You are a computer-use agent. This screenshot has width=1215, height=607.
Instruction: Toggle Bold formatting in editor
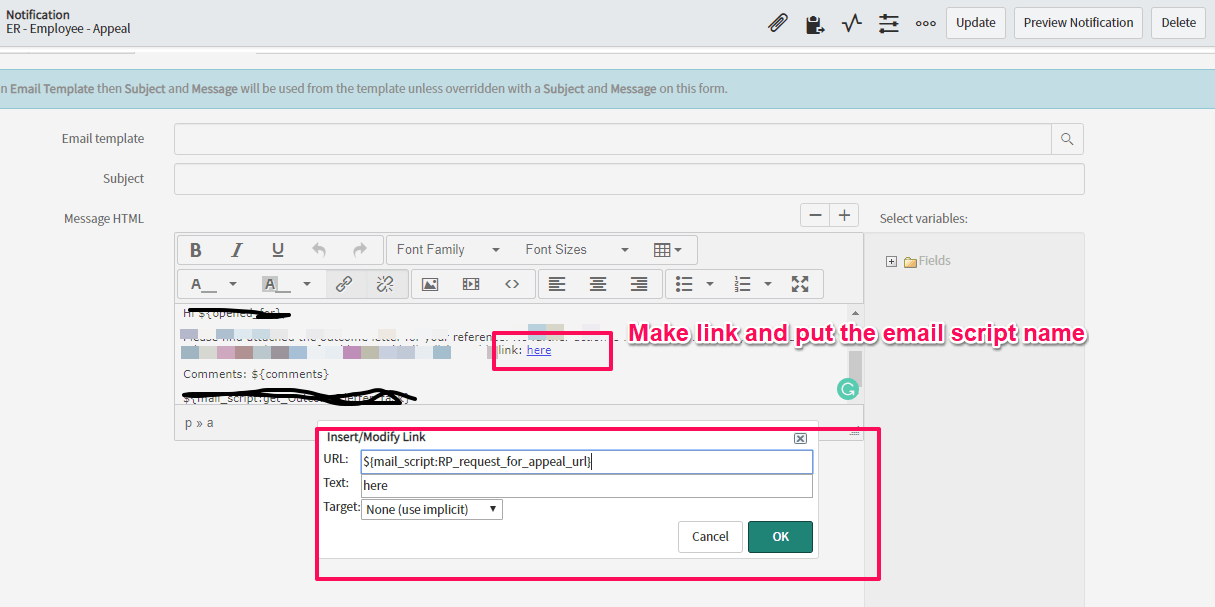[x=196, y=250]
